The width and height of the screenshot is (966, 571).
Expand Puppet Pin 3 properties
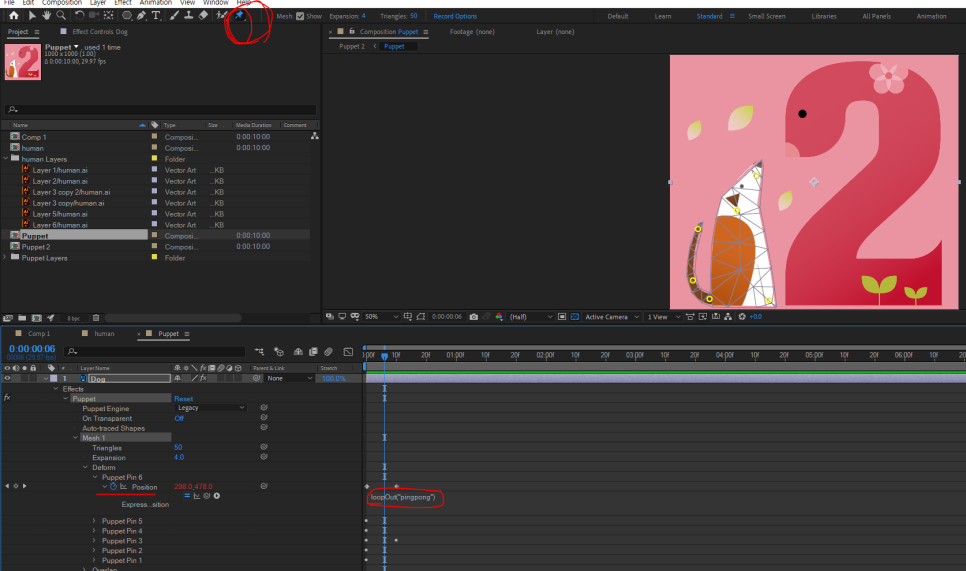[94, 541]
